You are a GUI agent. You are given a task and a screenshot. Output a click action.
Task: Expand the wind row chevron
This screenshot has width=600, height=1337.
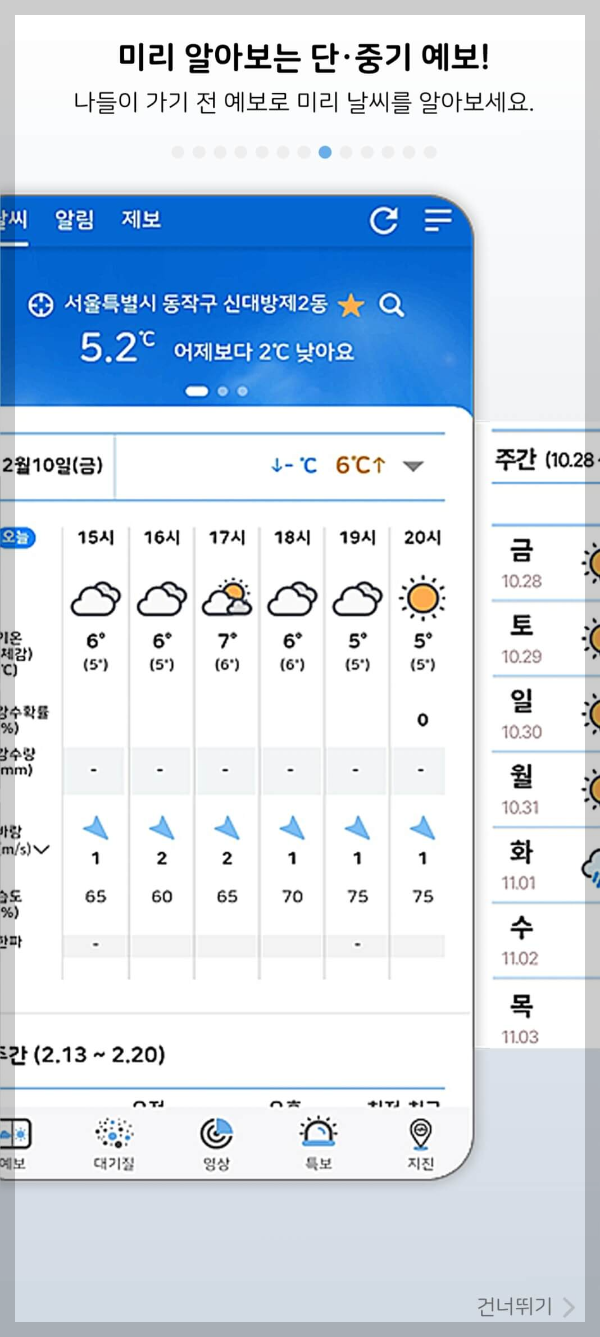point(42,850)
